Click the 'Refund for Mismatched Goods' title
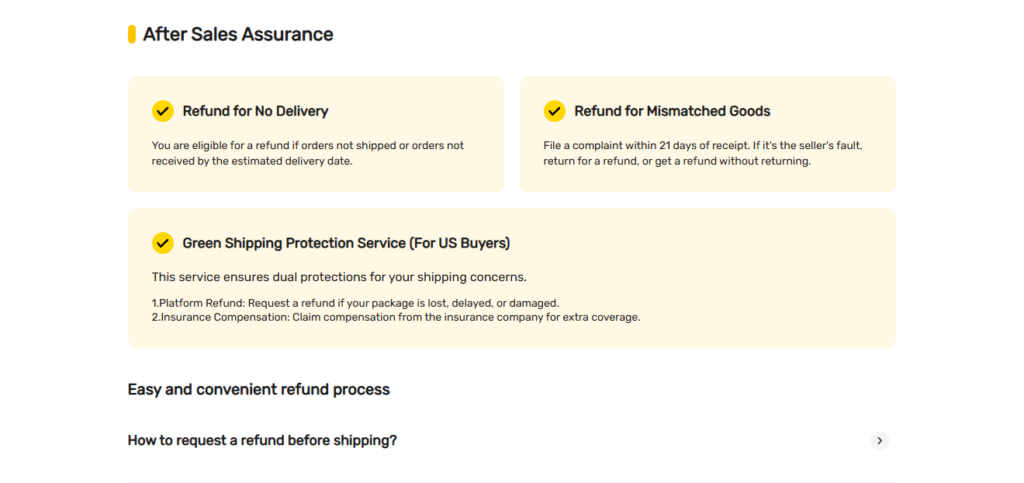Screen dimensions: 1024x483 (x=672, y=111)
